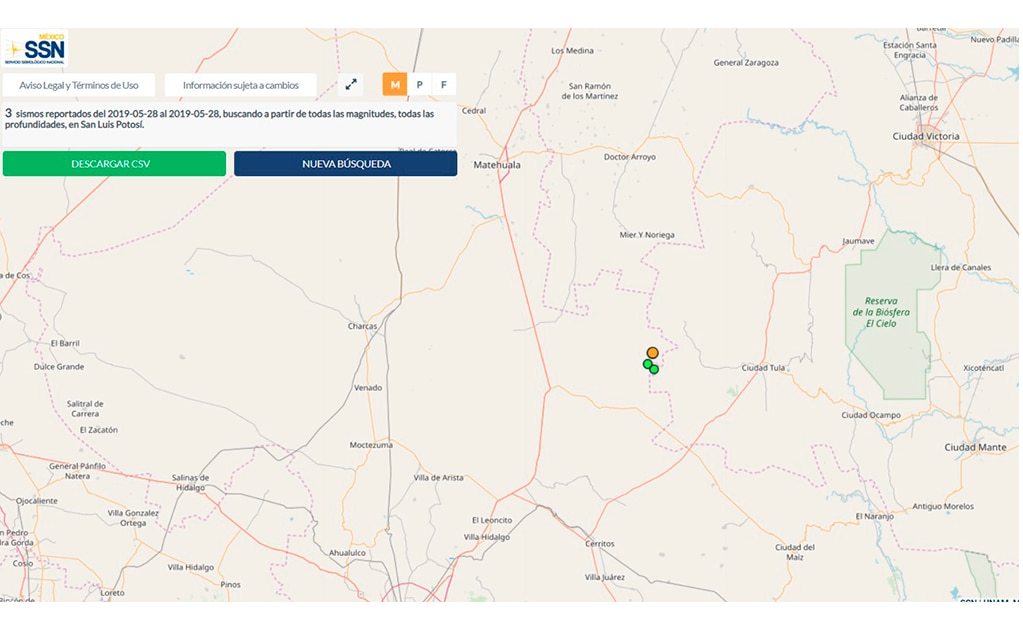
Task: Click the Información sujeta a cambios notice
Action: click(x=241, y=85)
